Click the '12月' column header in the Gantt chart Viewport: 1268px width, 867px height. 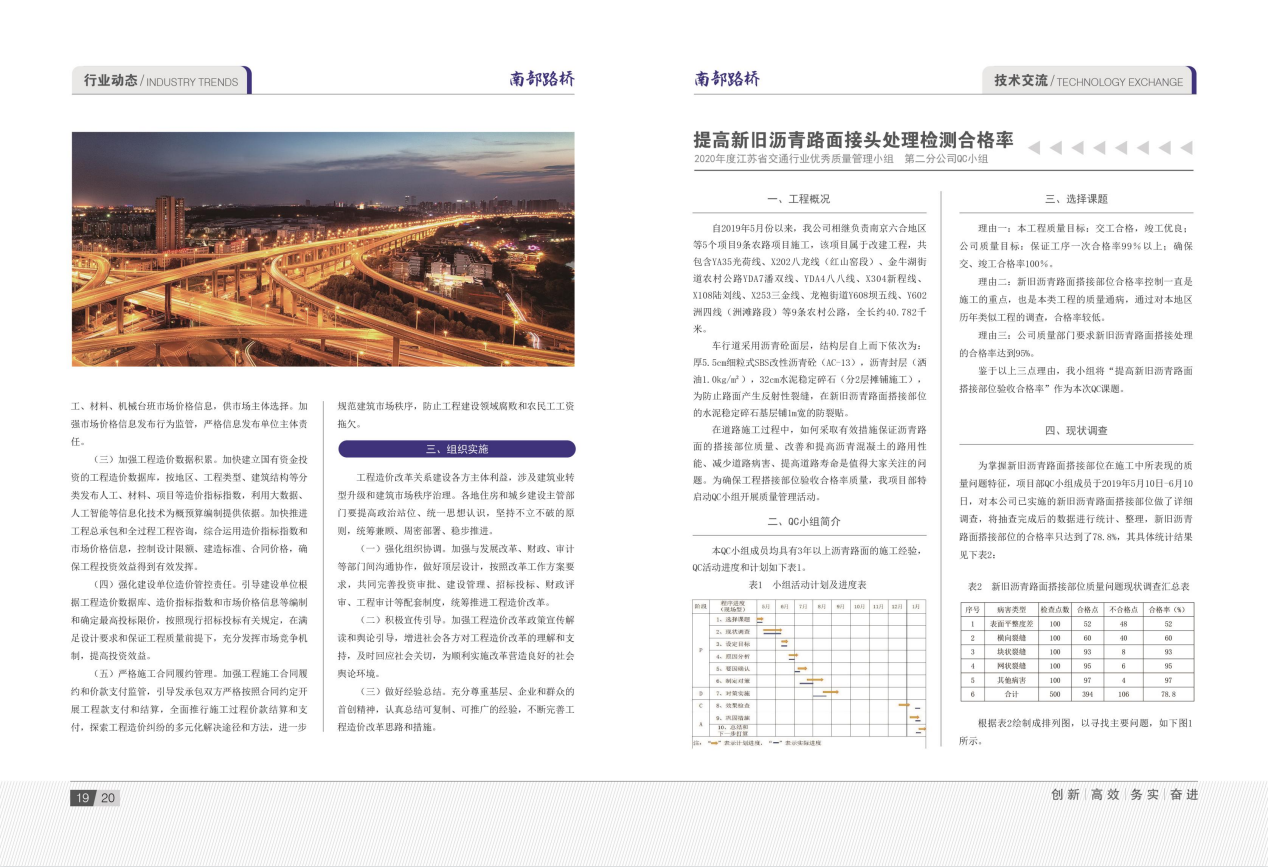(x=897, y=606)
